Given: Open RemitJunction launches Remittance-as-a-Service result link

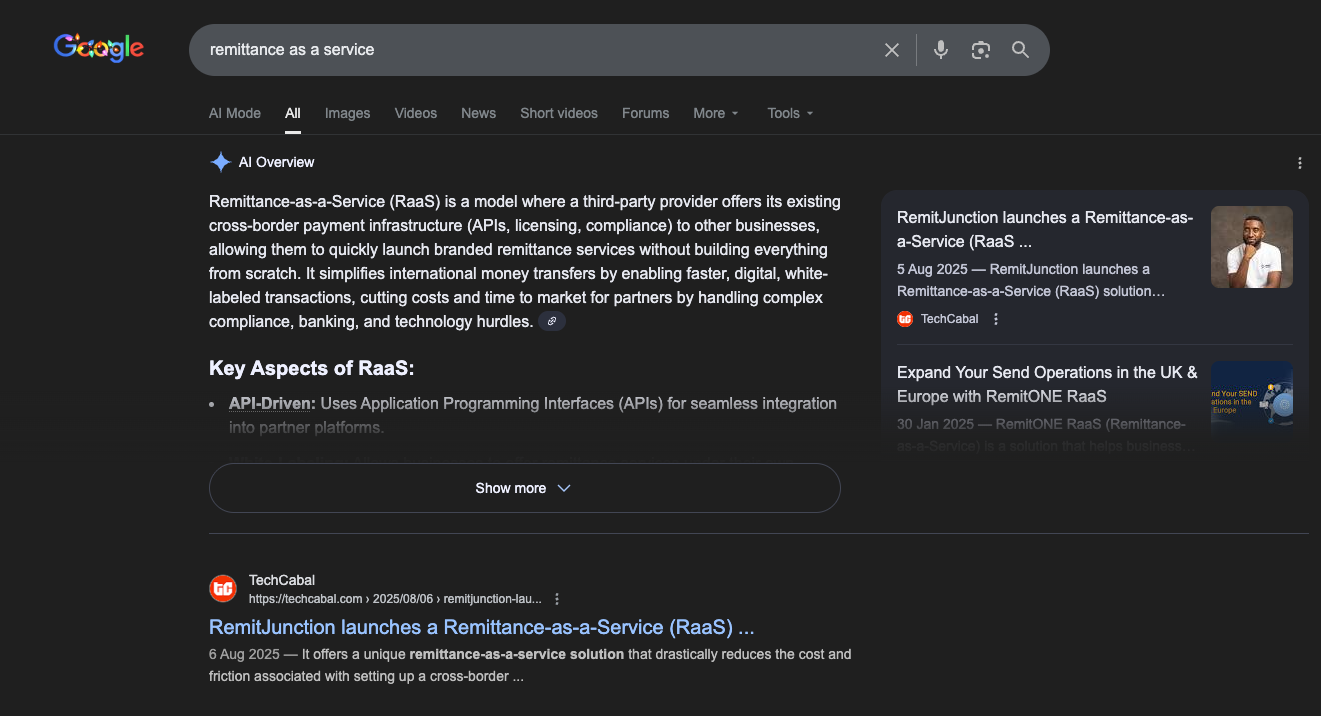Looking at the screenshot, I should pyautogui.click(x=481, y=627).
